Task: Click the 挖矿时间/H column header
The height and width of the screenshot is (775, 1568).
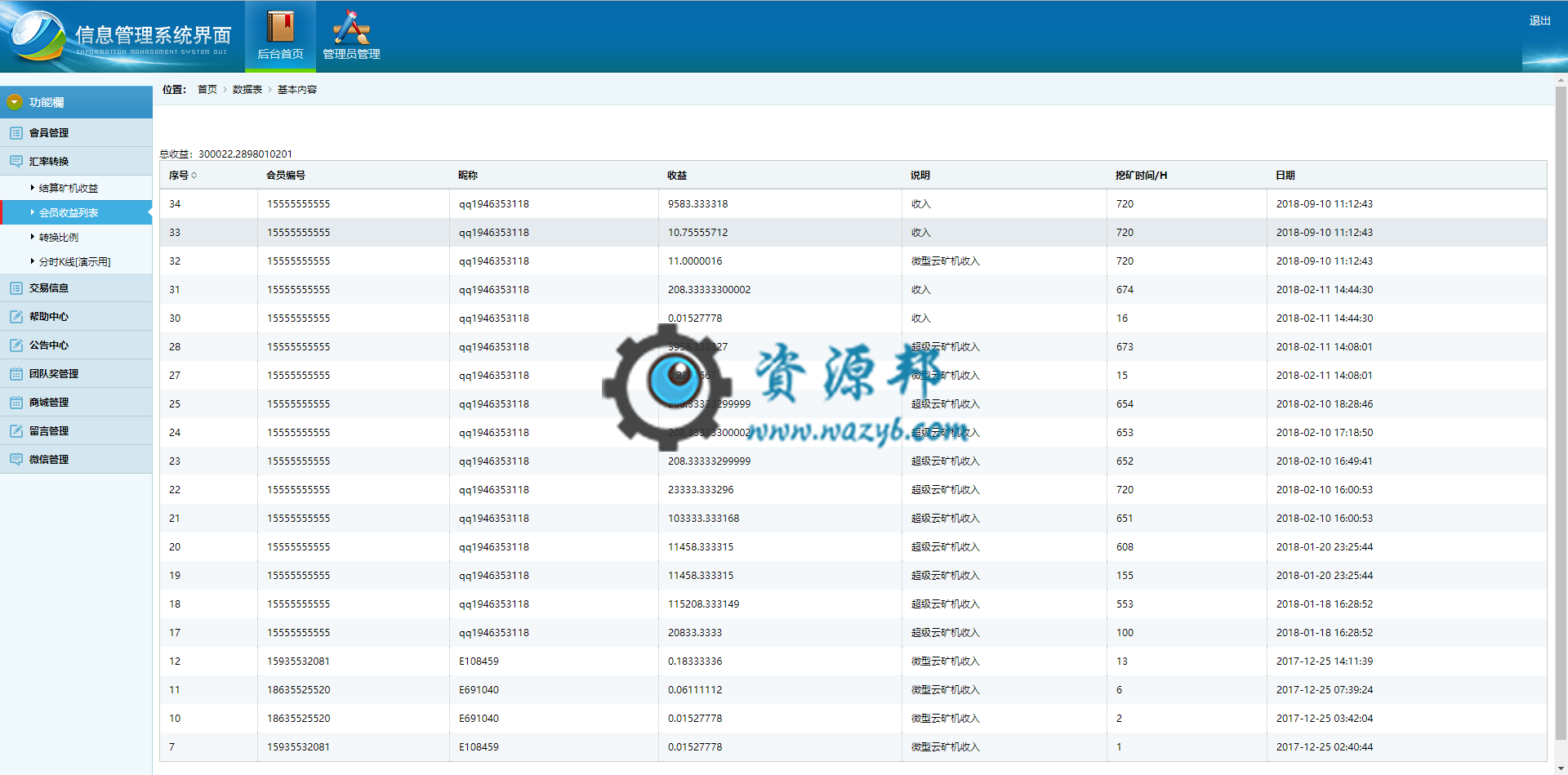Action: (x=1142, y=176)
